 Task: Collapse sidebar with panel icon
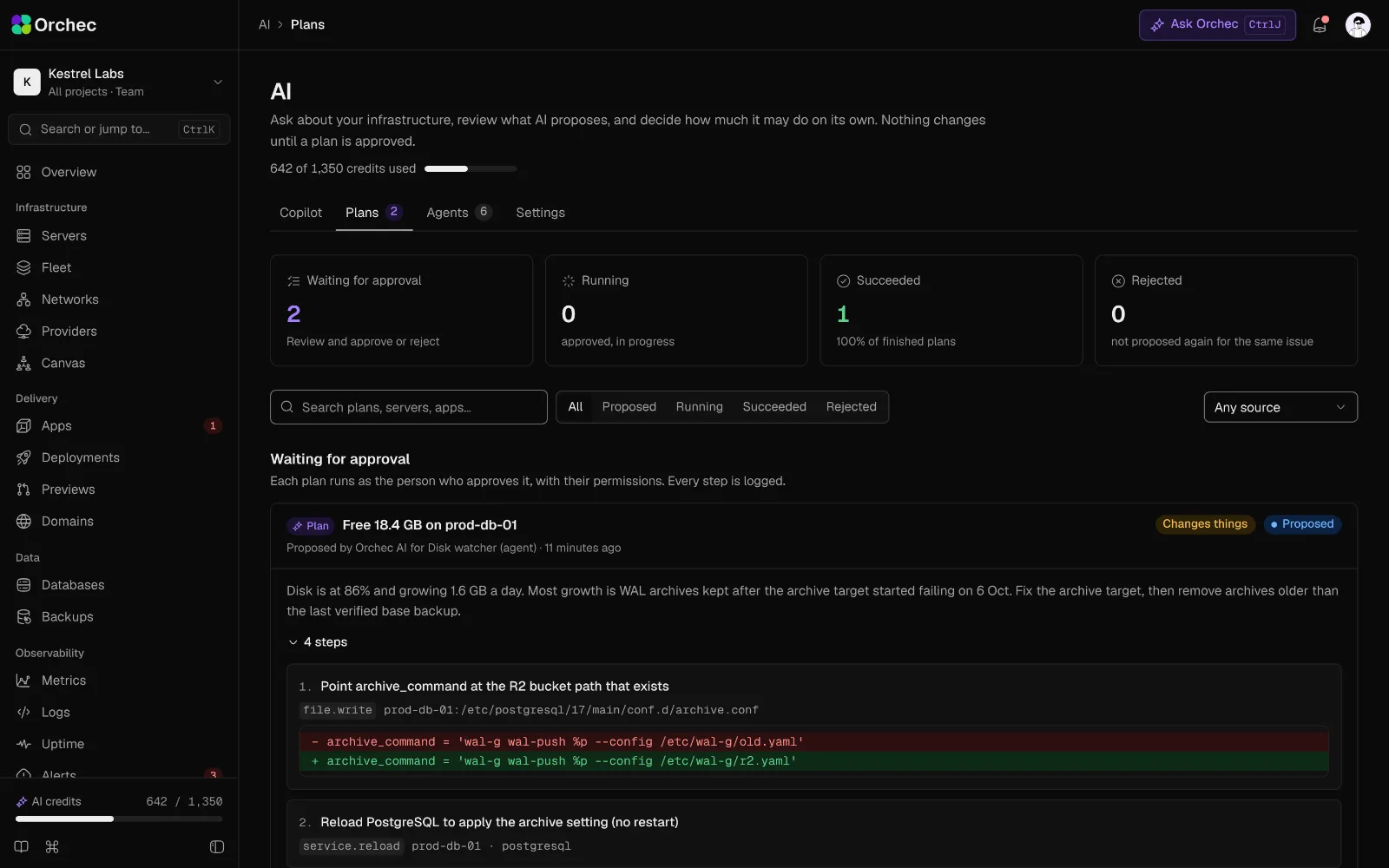(x=217, y=847)
